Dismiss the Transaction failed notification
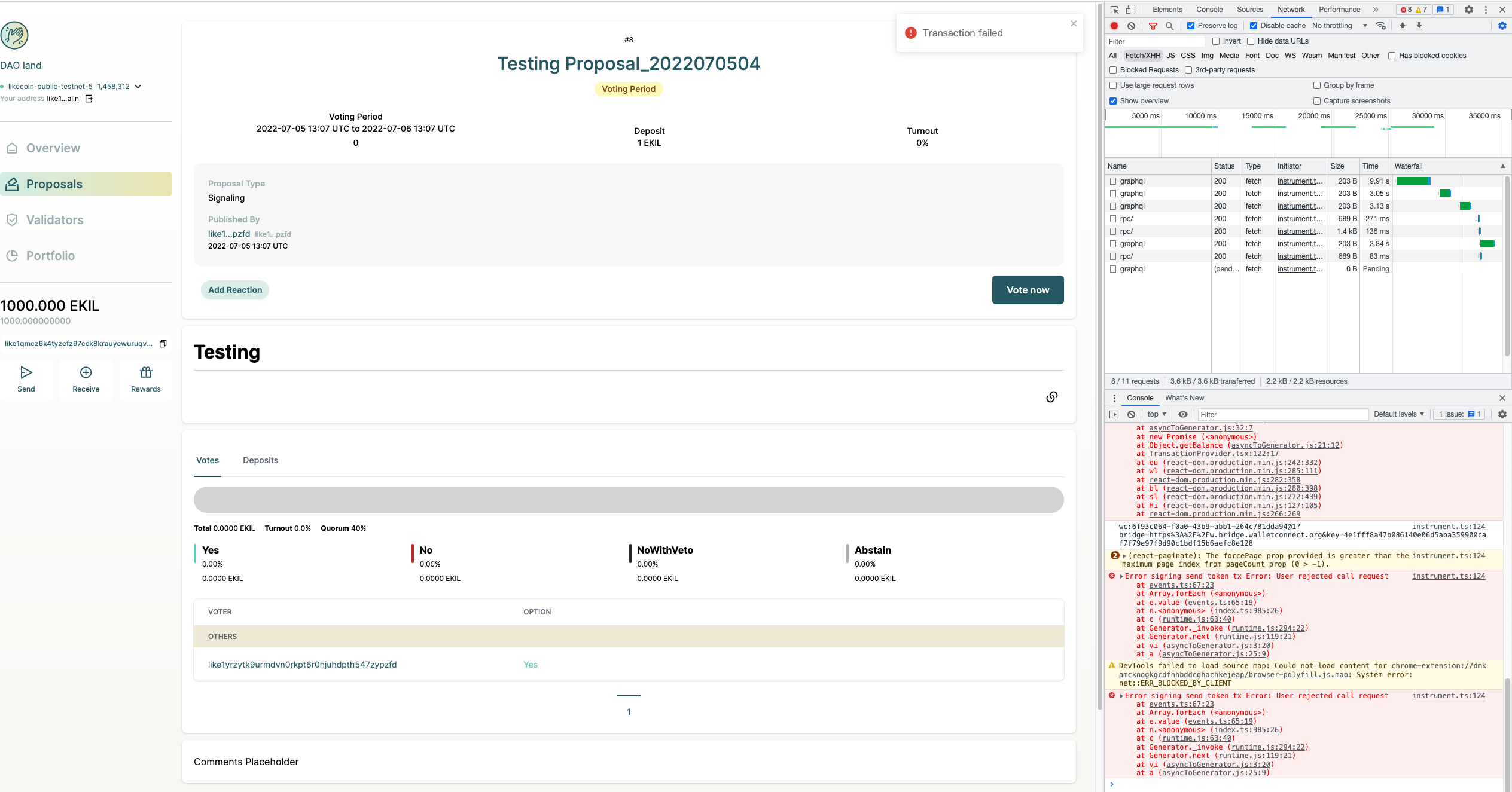Screen dimensions: 1512x792 click(x=1074, y=23)
